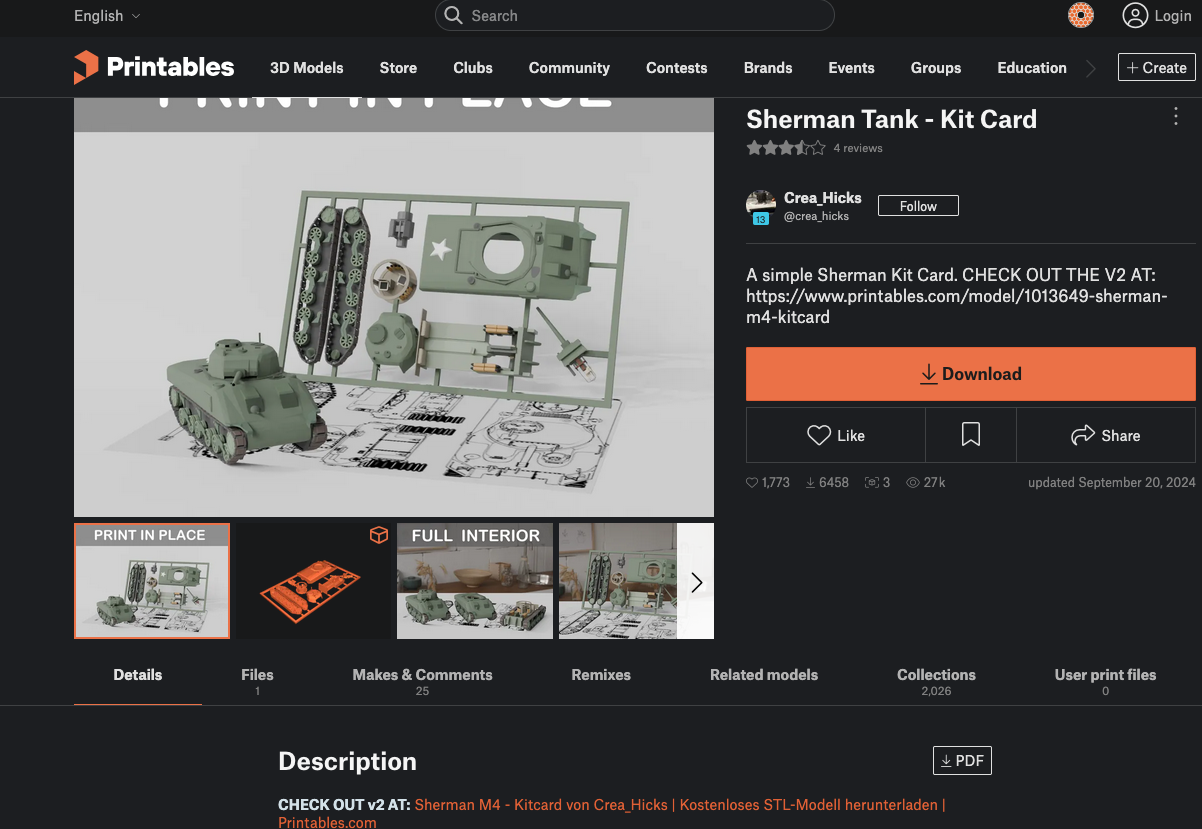Open the three-dot model options menu
Screen dimensions: 1202x829
(1175, 117)
